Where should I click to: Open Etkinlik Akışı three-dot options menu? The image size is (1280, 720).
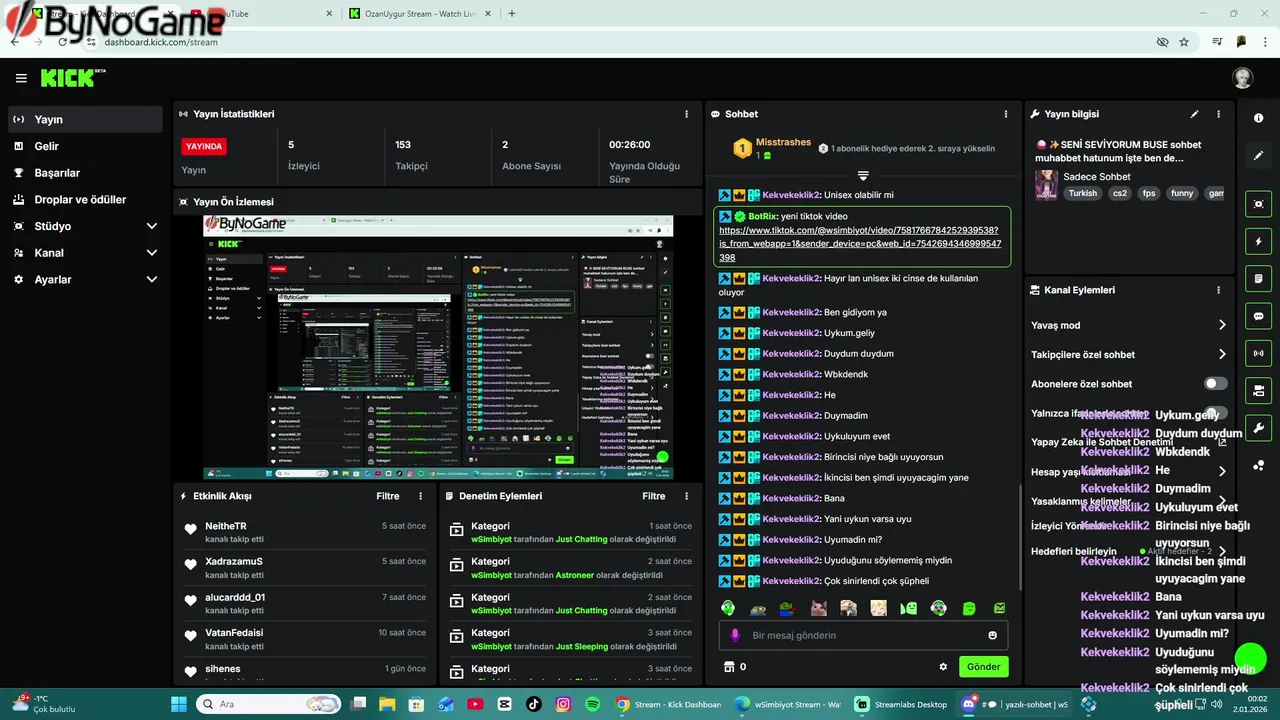420,496
